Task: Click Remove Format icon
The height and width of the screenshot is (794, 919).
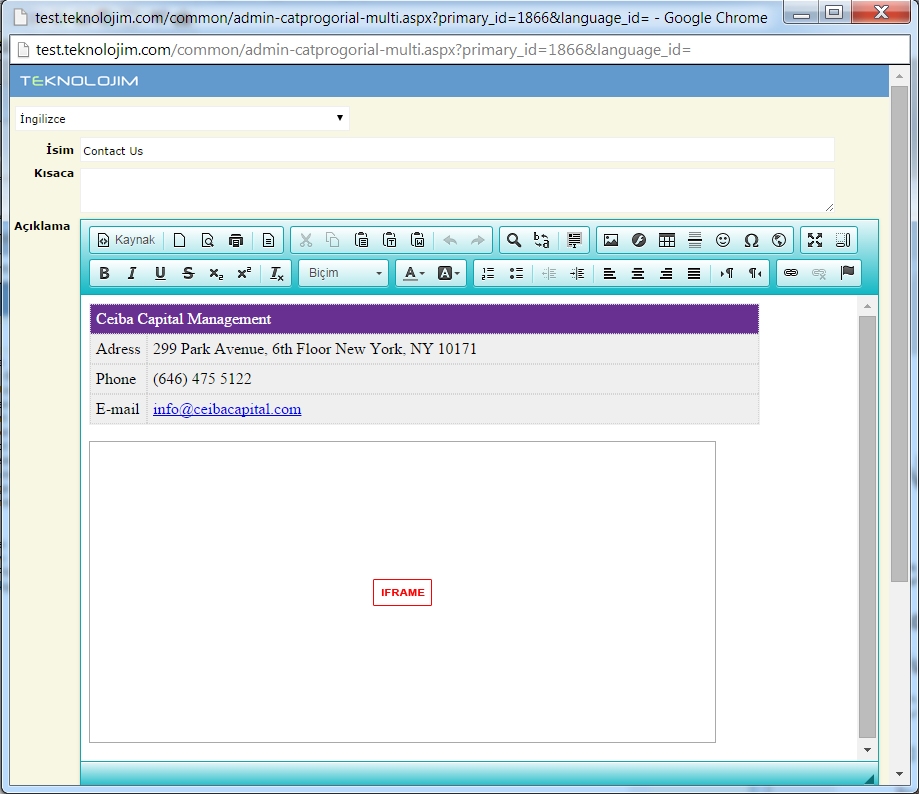Action: click(277, 273)
